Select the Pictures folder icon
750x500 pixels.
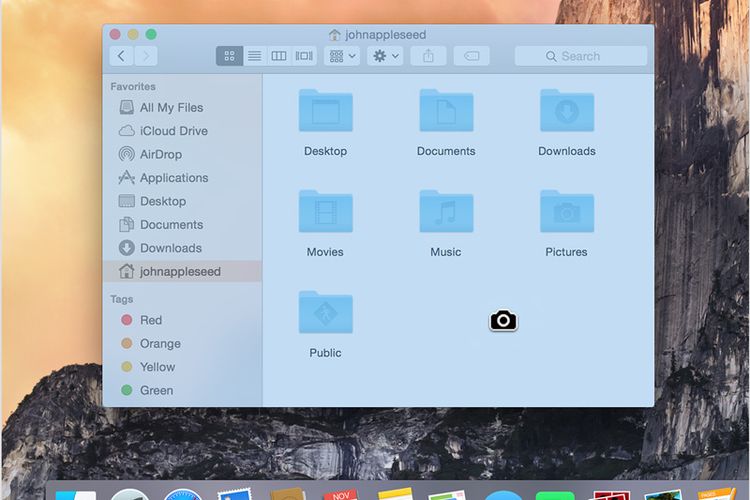tap(567, 211)
